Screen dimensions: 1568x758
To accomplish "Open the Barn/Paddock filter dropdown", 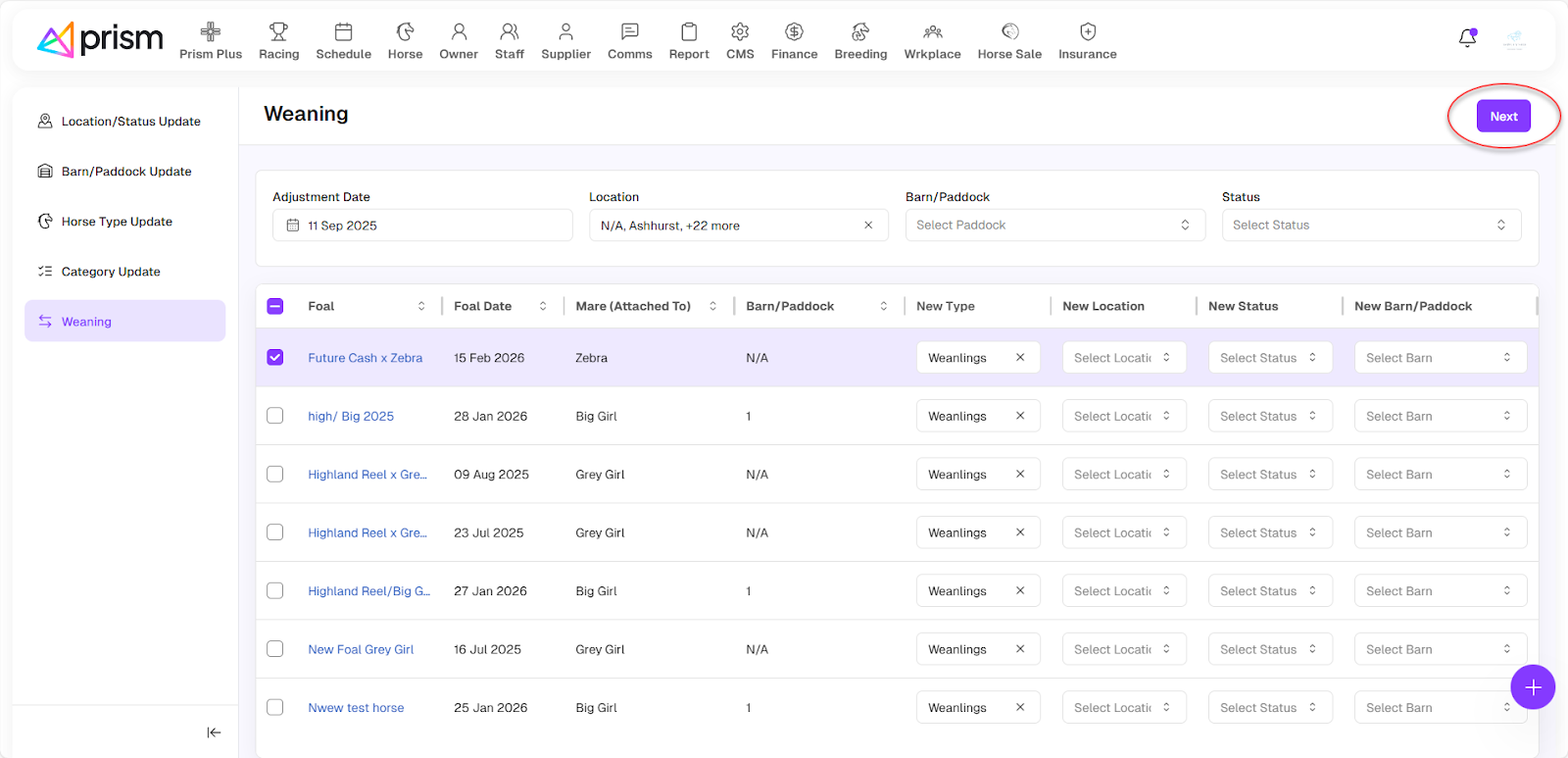I will [1053, 226].
